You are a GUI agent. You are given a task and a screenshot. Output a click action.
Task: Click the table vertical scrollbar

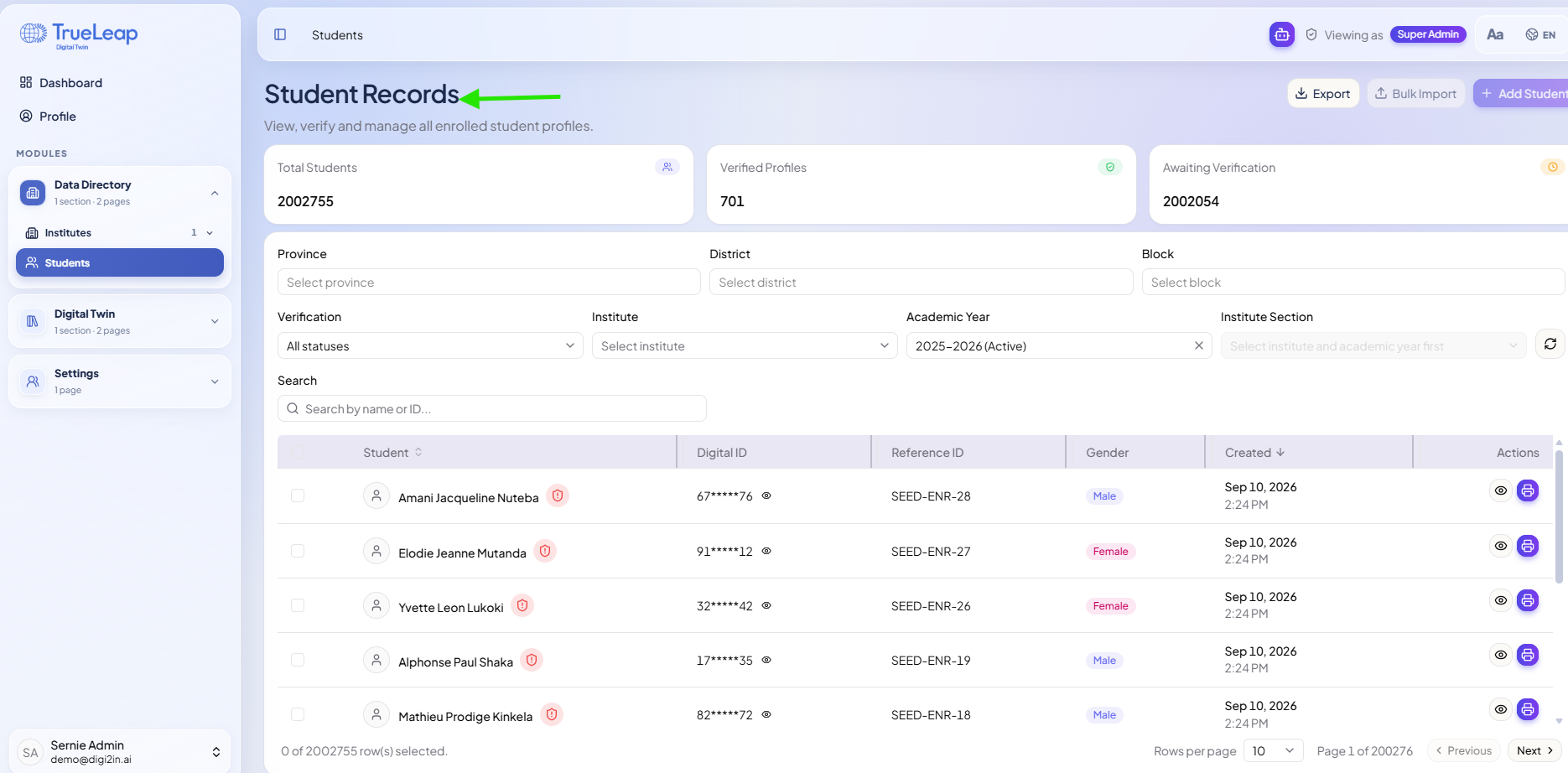coord(1560,516)
